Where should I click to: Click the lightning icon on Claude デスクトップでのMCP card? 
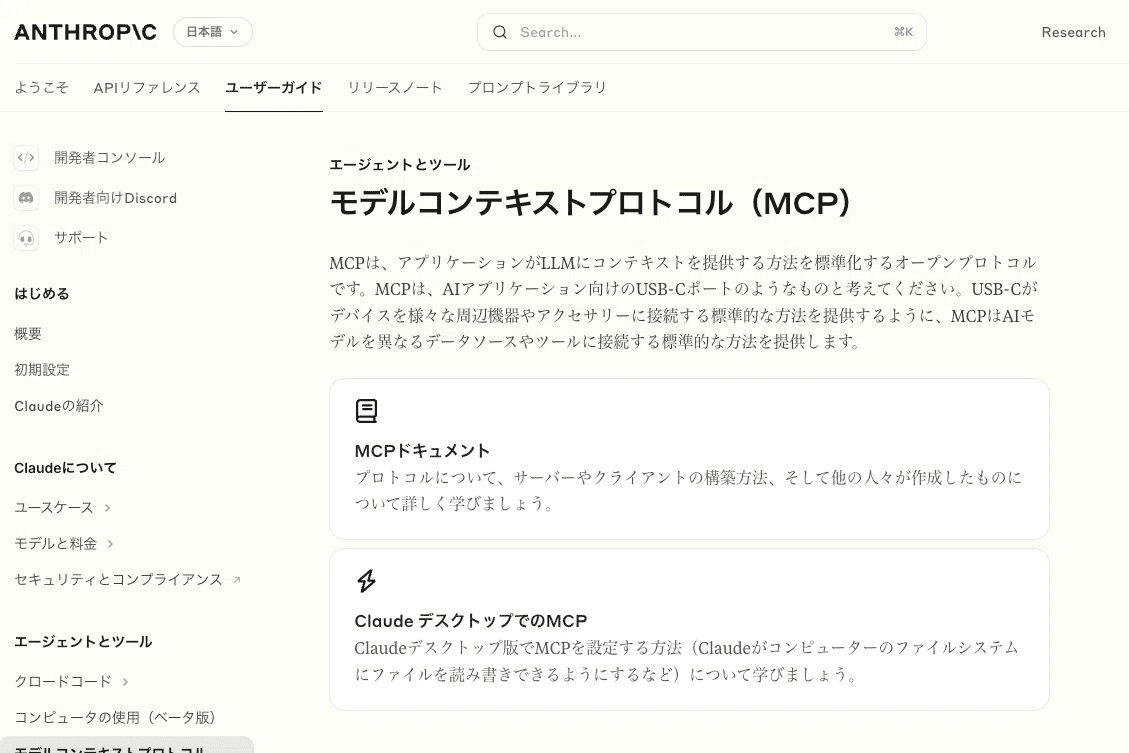[366, 580]
